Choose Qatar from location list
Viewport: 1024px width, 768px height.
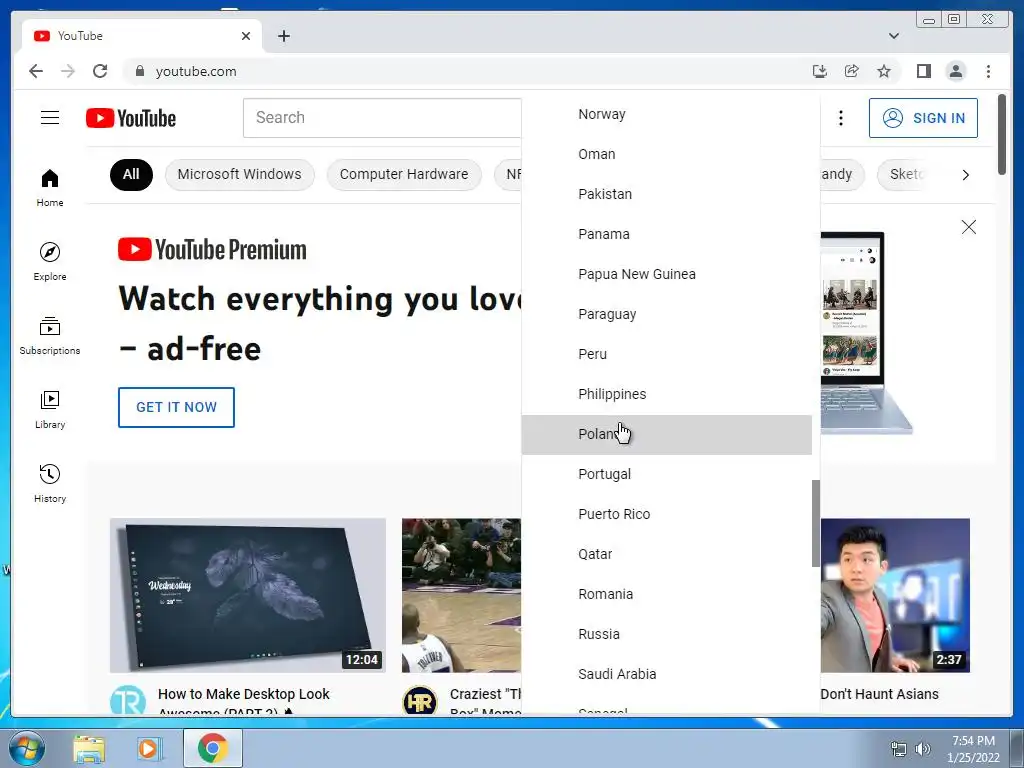pos(666,554)
